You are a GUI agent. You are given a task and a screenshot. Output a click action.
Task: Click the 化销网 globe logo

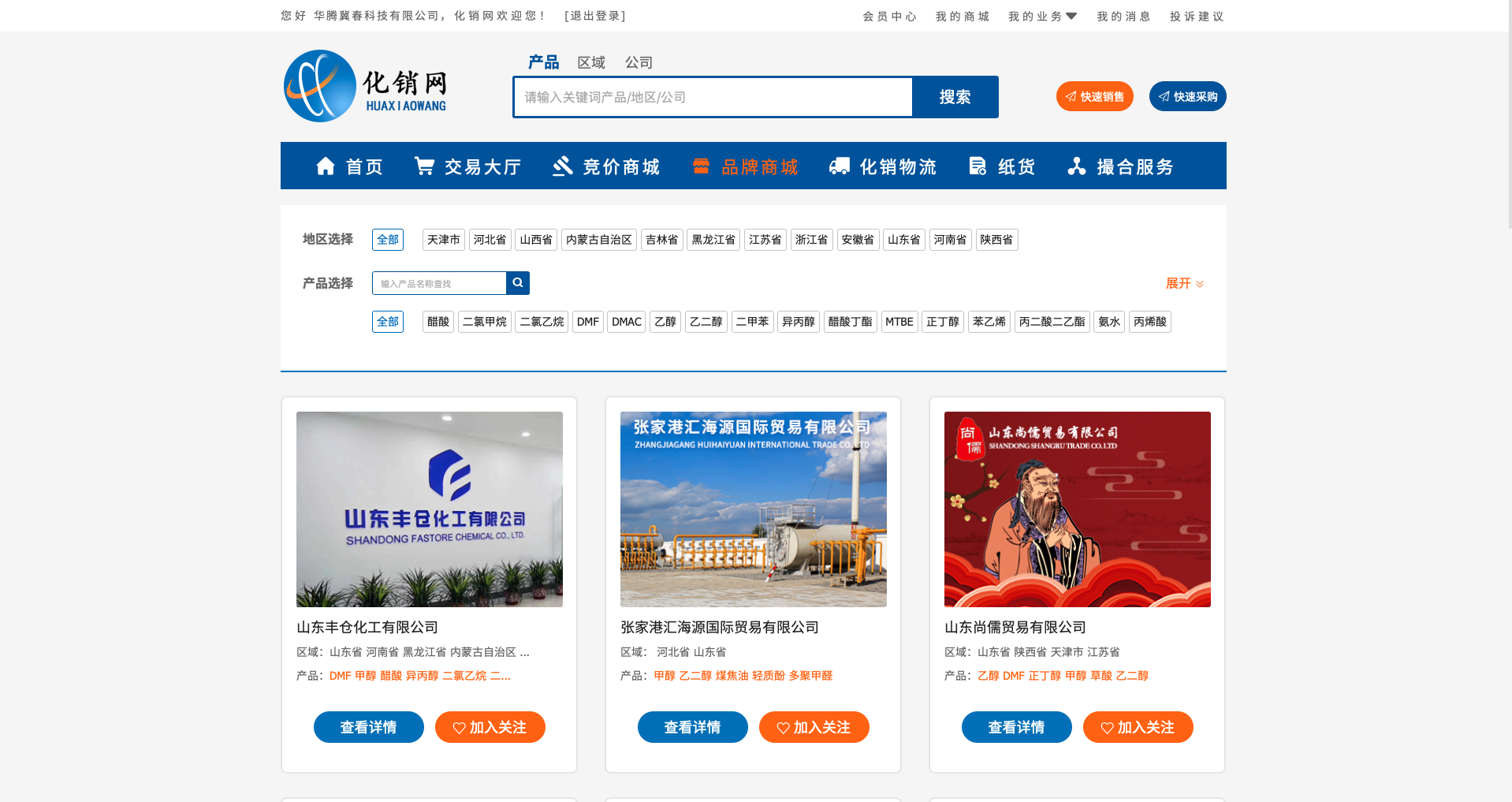(320, 86)
